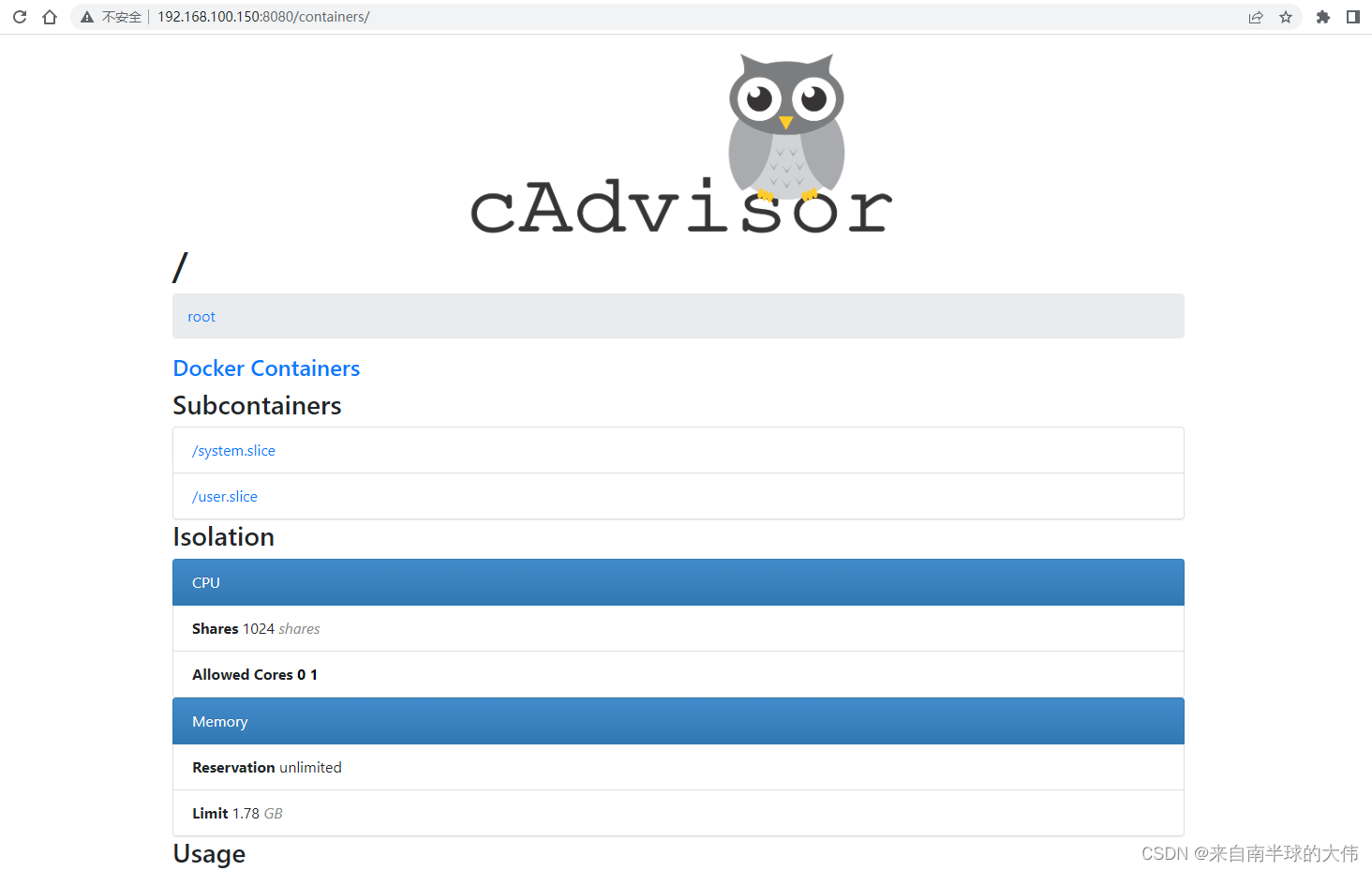This screenshot has width=1372, height=871.
Task: Select the Limit 1.78 GB row
Action: point(679,814)
